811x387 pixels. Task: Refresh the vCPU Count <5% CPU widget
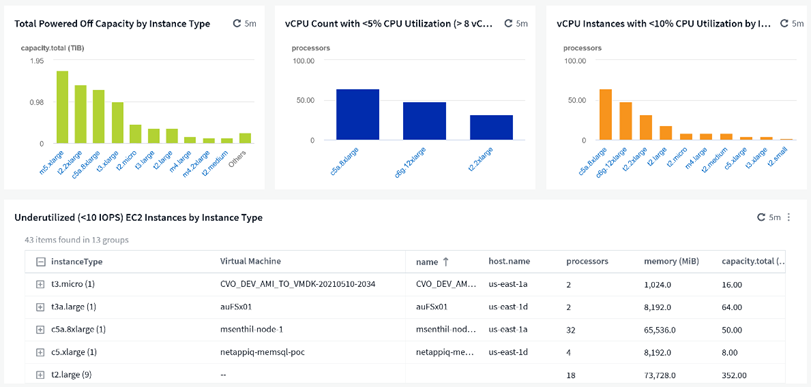508,23
